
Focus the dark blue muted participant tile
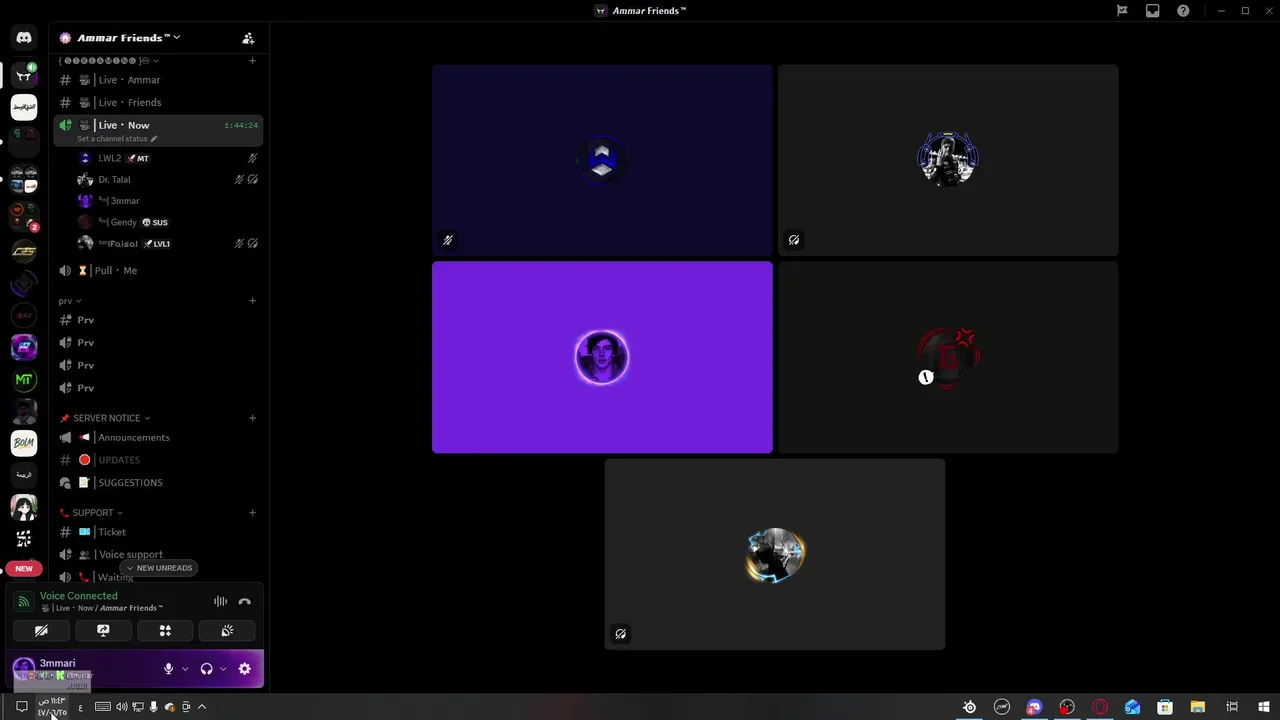[x=602, y=160]
